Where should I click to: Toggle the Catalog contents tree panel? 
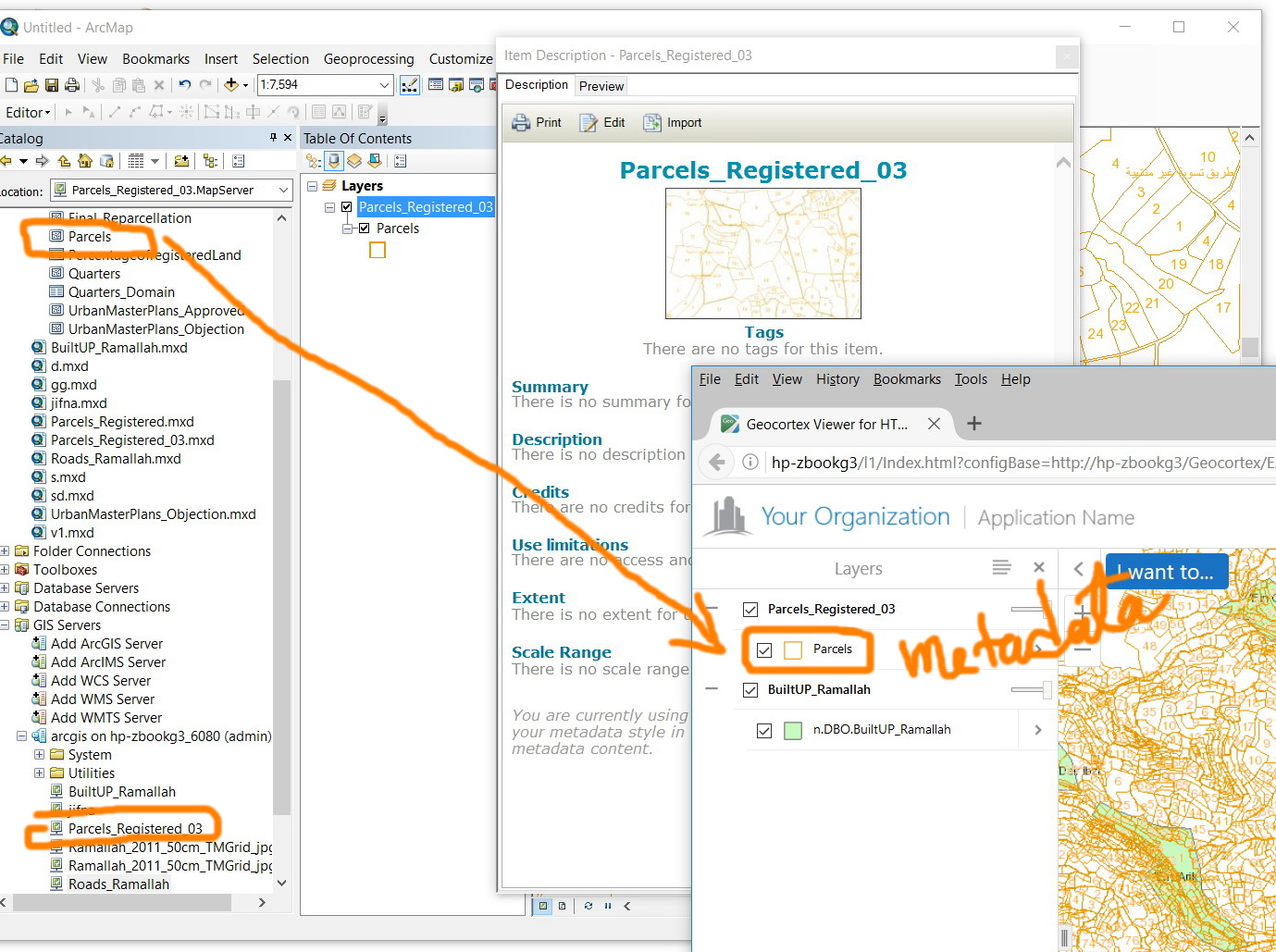pos(211,161)
